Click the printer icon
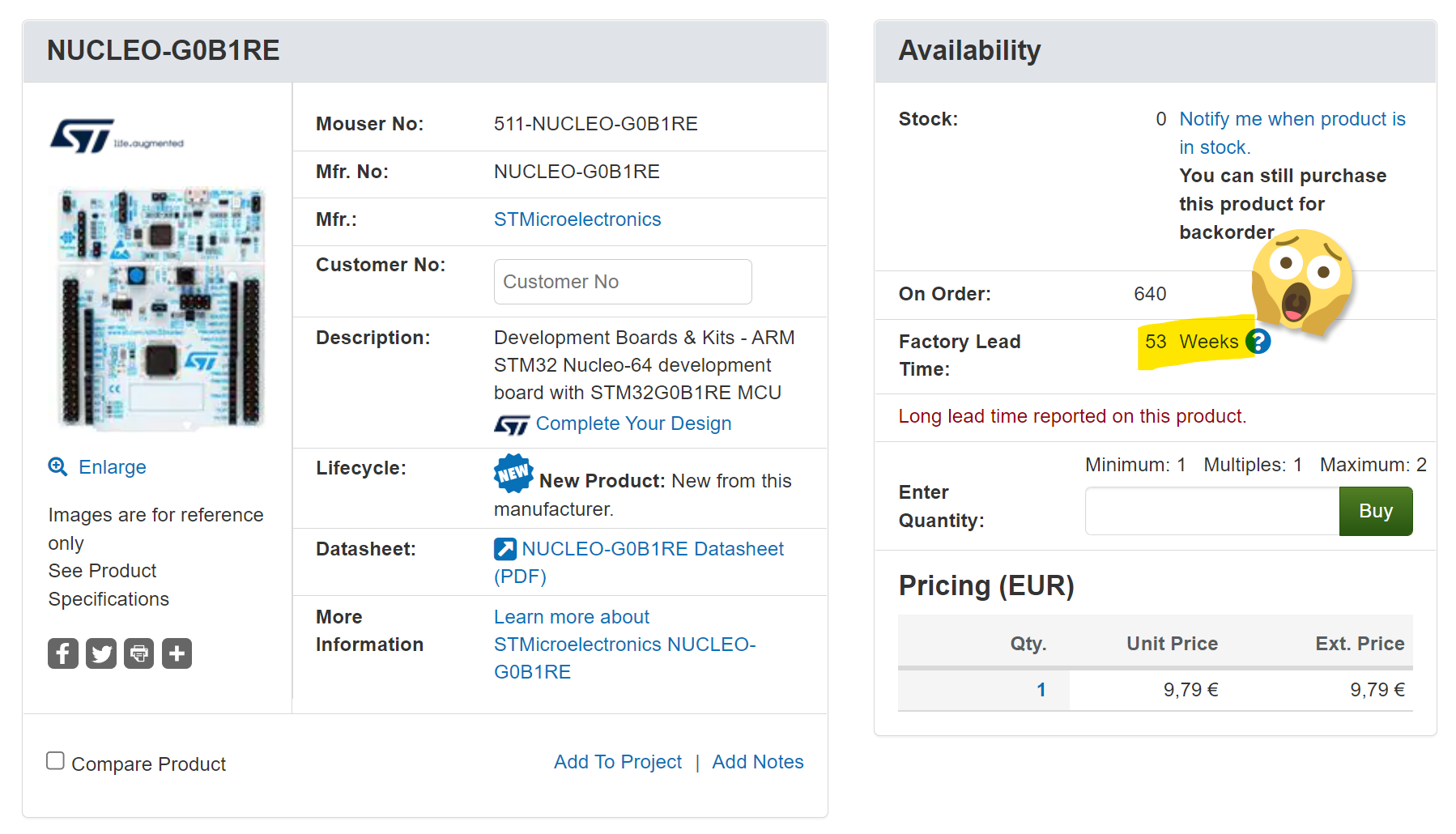Screen dimensions: 1456x834 pos(139,653)
